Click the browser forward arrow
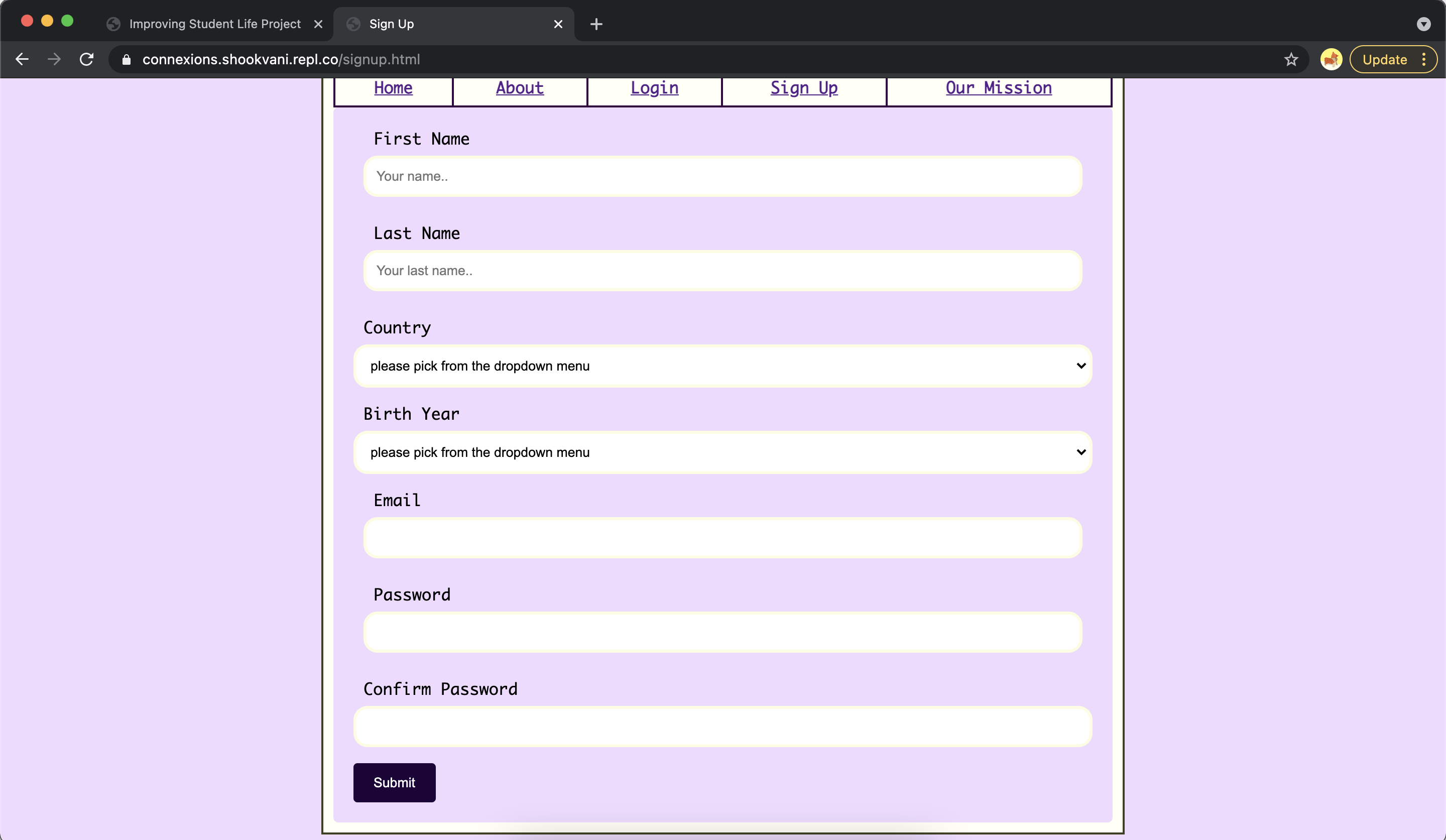The height and width of the screenshot is (840, 1446). (x=54, y=59)
